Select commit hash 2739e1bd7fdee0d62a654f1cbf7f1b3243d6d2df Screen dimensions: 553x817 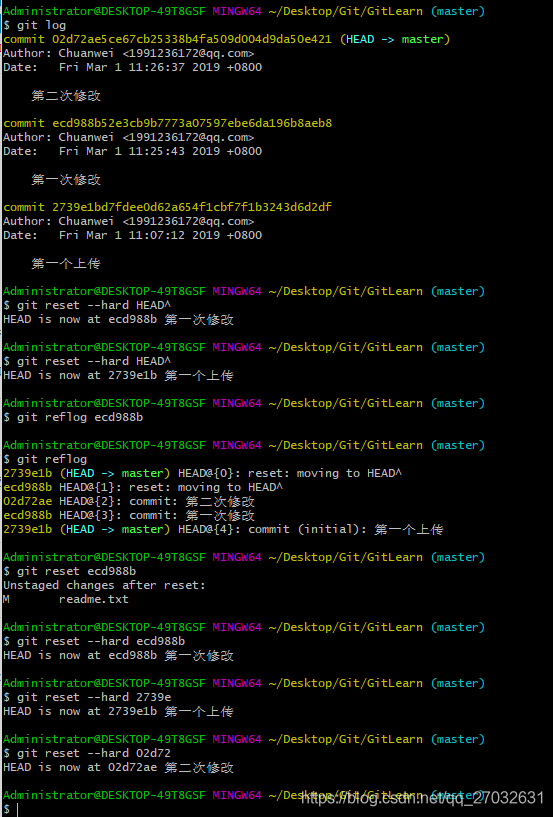tap(192, 207)
